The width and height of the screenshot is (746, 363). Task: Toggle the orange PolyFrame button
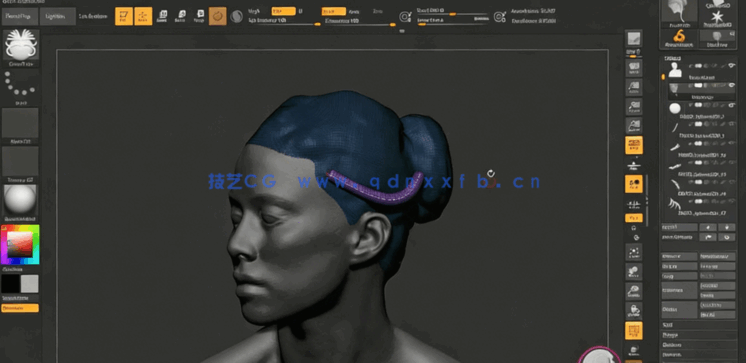(x=634, y=330)
